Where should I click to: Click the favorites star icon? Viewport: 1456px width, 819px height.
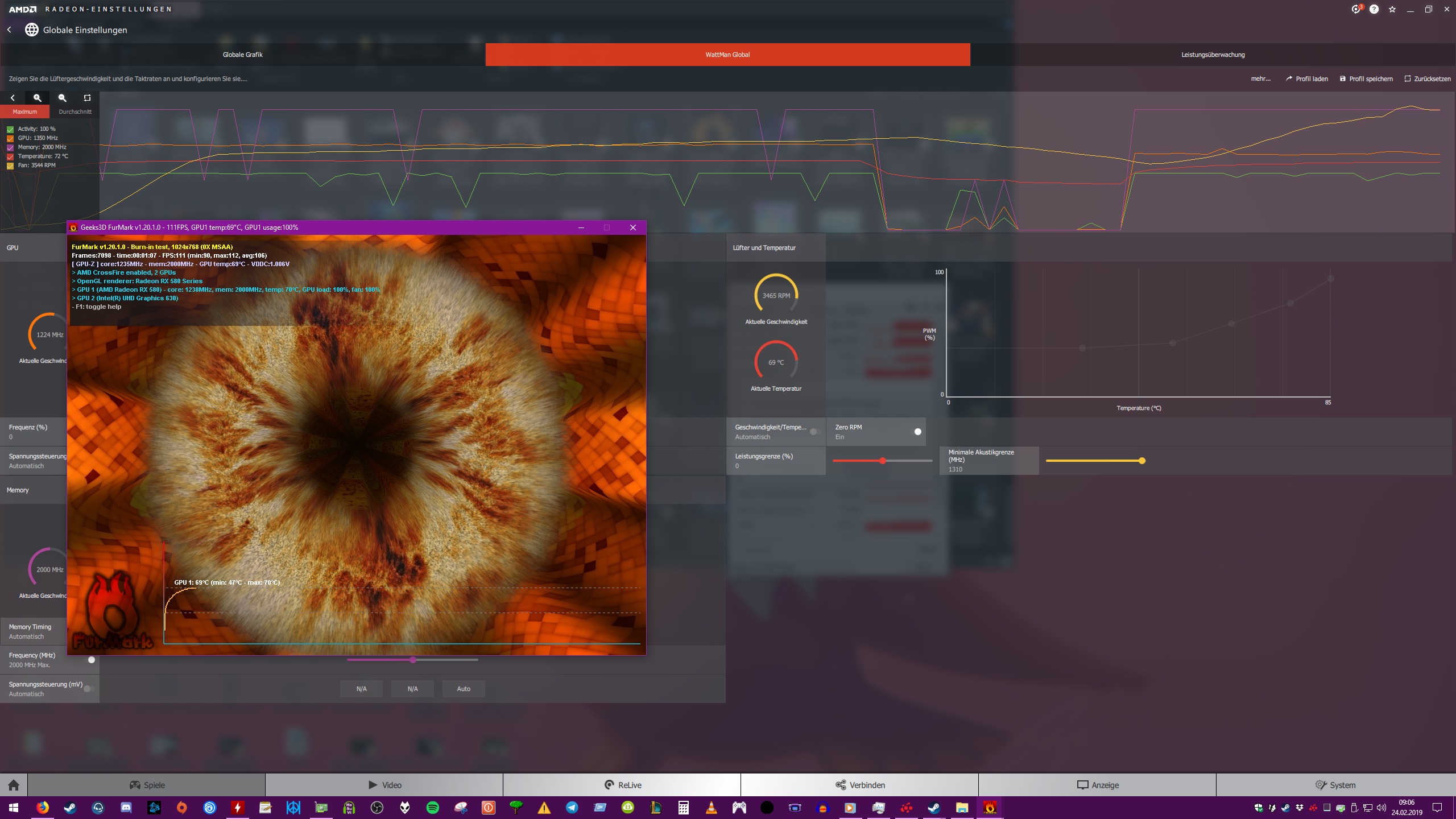tap(1392, 9)
